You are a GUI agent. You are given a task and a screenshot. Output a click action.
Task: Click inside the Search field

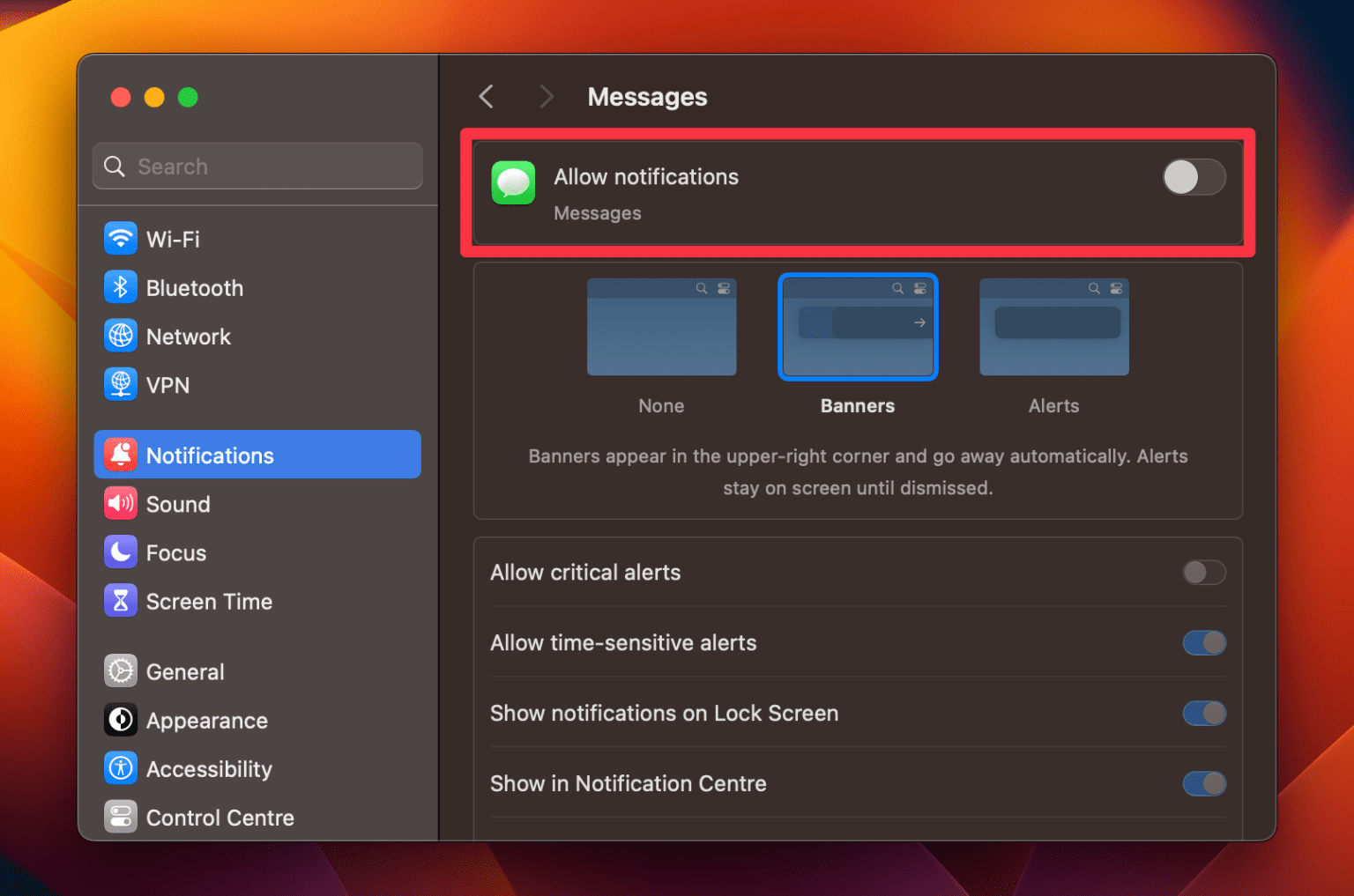click(x=257, y=166)
